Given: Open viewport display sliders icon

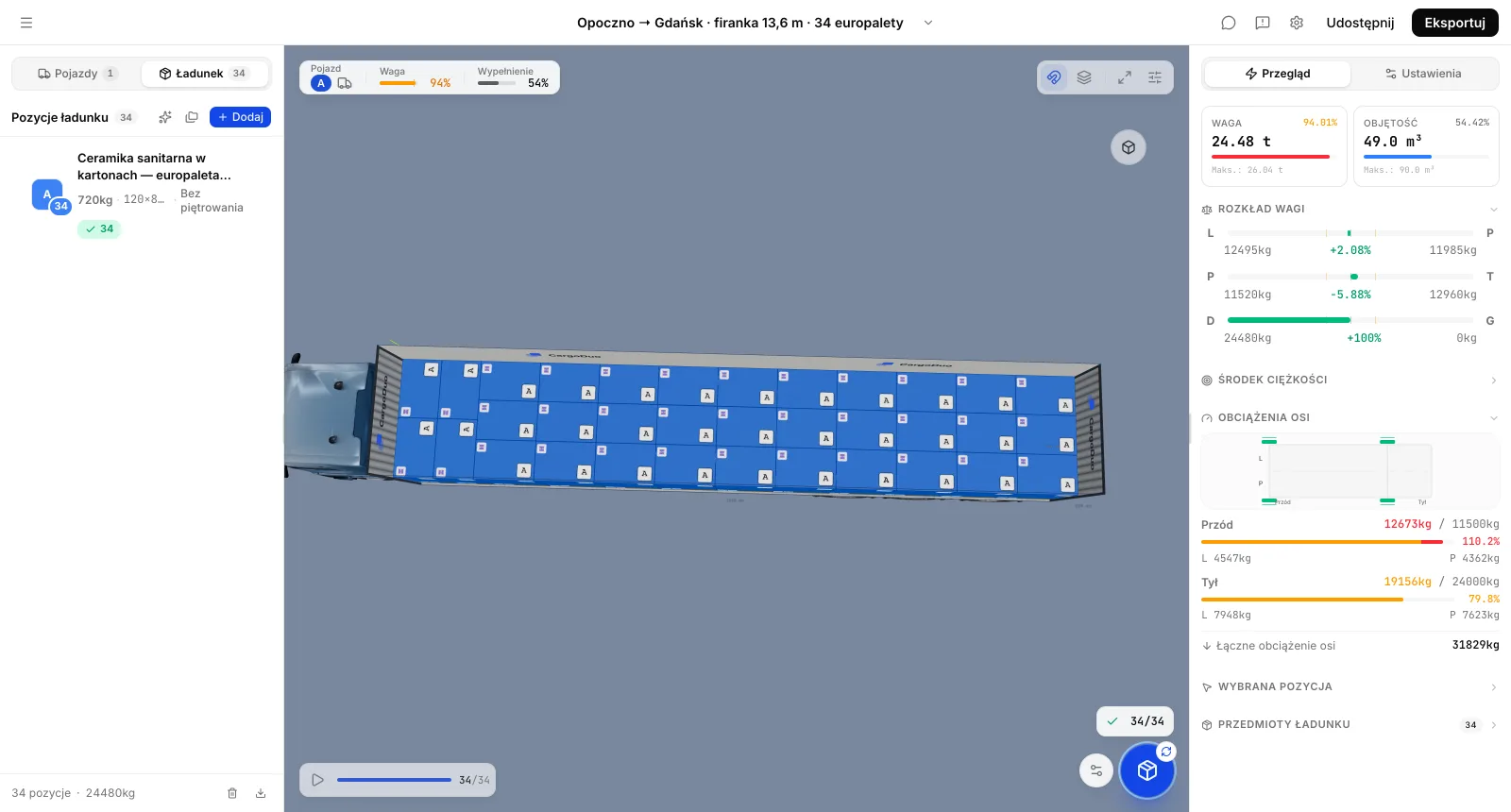Looking at the screenshot, I should [1155, 77].
